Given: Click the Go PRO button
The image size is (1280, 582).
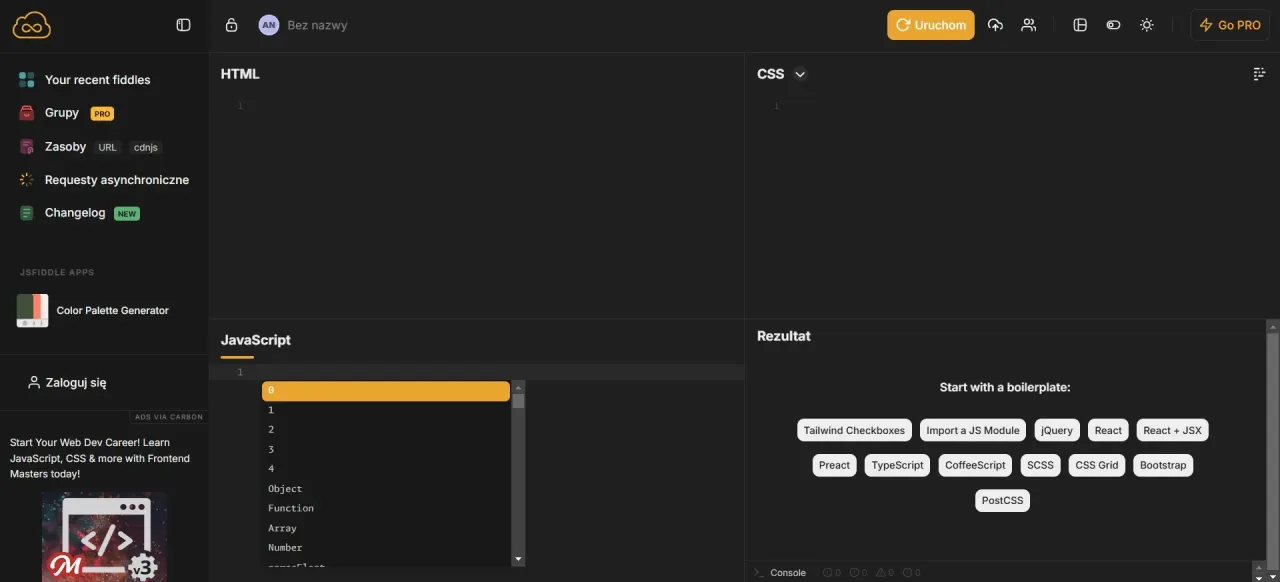Looking at the screenshot, I should coord(1229,24).
